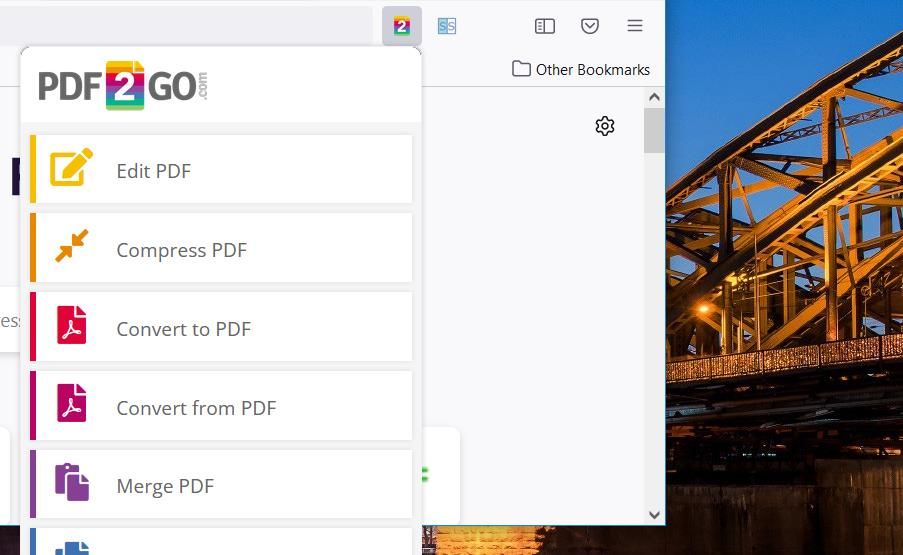Click the PDF2Go extension toolbar icon
The width and height of the screenshot is (903, 555).
[x=402, y=26]
